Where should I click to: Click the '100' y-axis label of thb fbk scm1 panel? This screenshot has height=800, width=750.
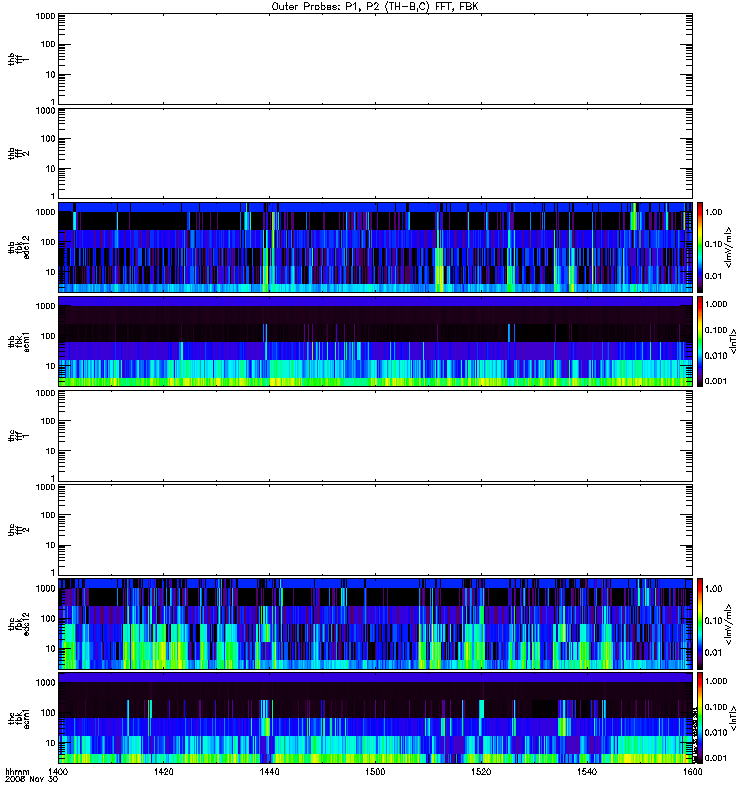47,336
